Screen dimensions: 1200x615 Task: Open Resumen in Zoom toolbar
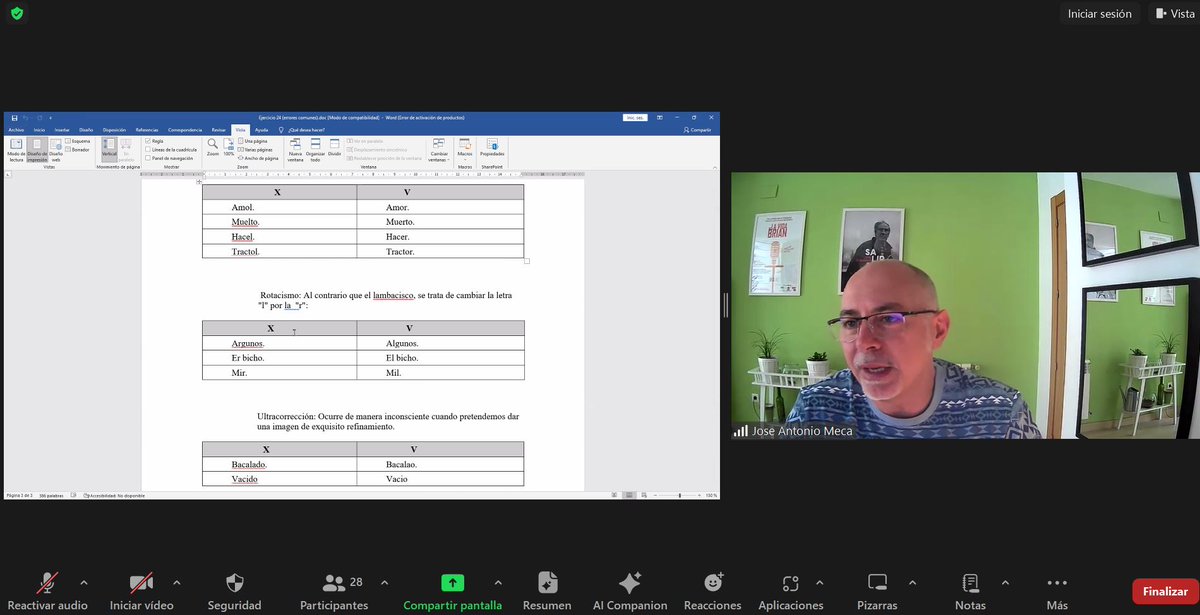[547, 592]
